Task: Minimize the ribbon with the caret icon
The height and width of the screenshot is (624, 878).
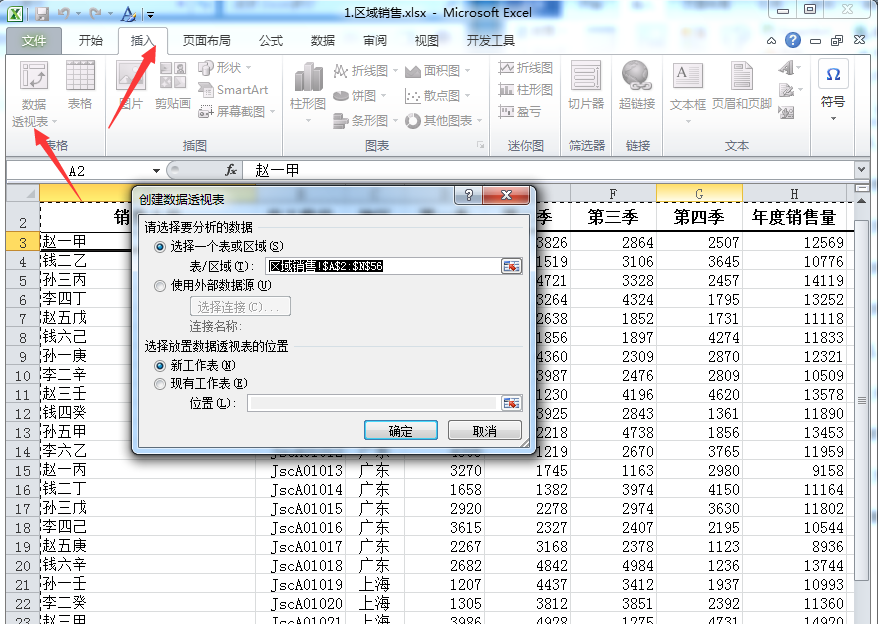Action: click(772, 41)
